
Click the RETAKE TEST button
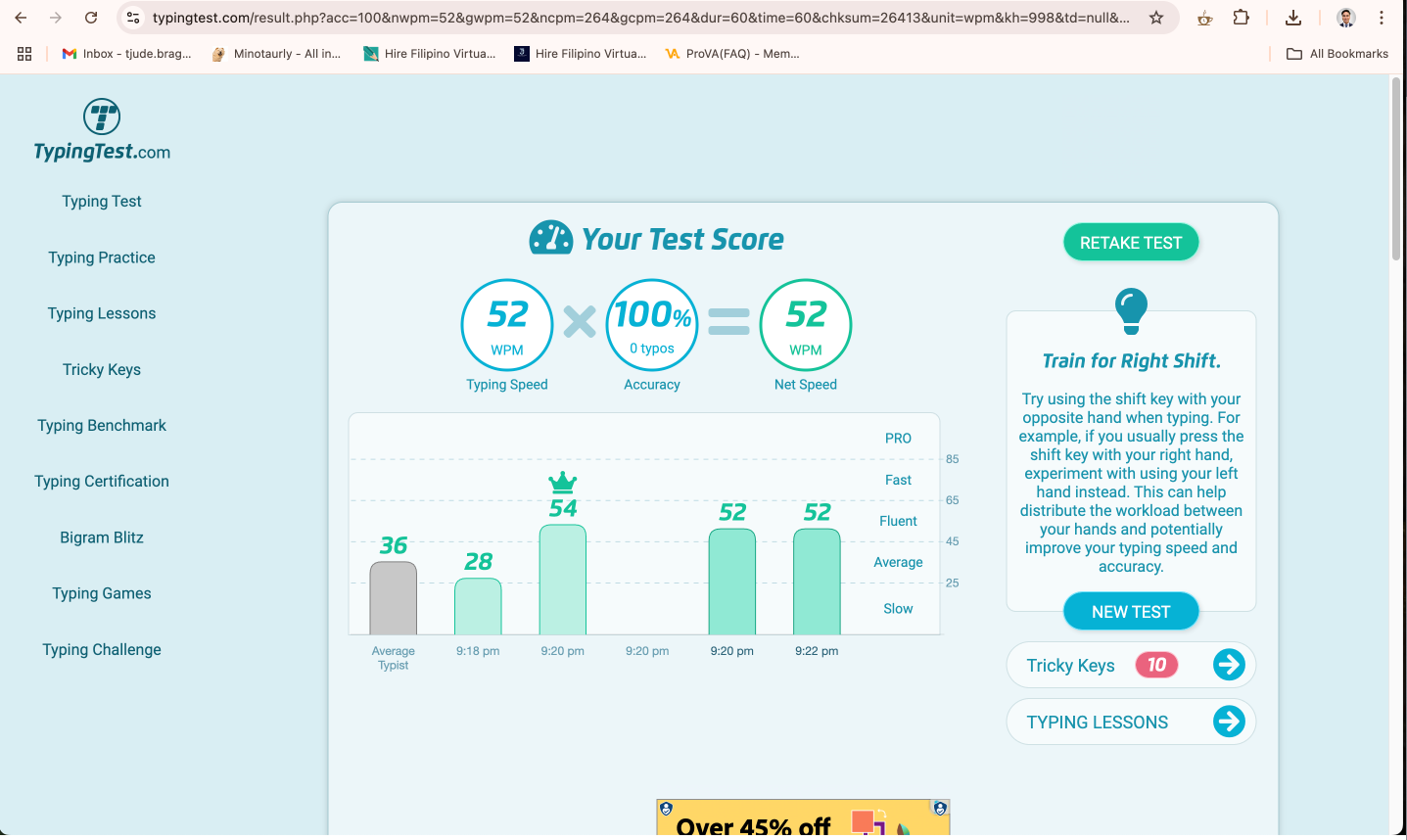click(x=1131, y=243)
